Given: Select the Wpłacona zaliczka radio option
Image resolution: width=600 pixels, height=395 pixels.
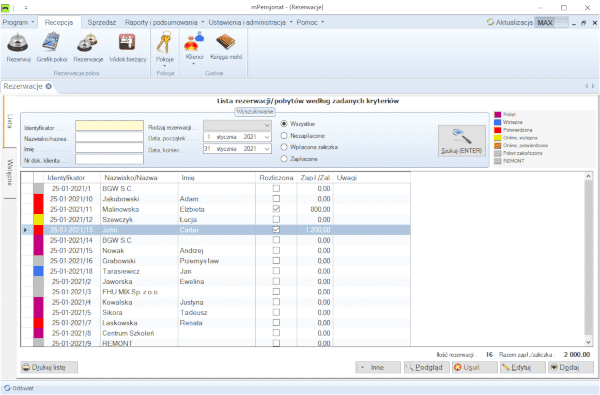Looking at the screenshot, I should [284, 147].
